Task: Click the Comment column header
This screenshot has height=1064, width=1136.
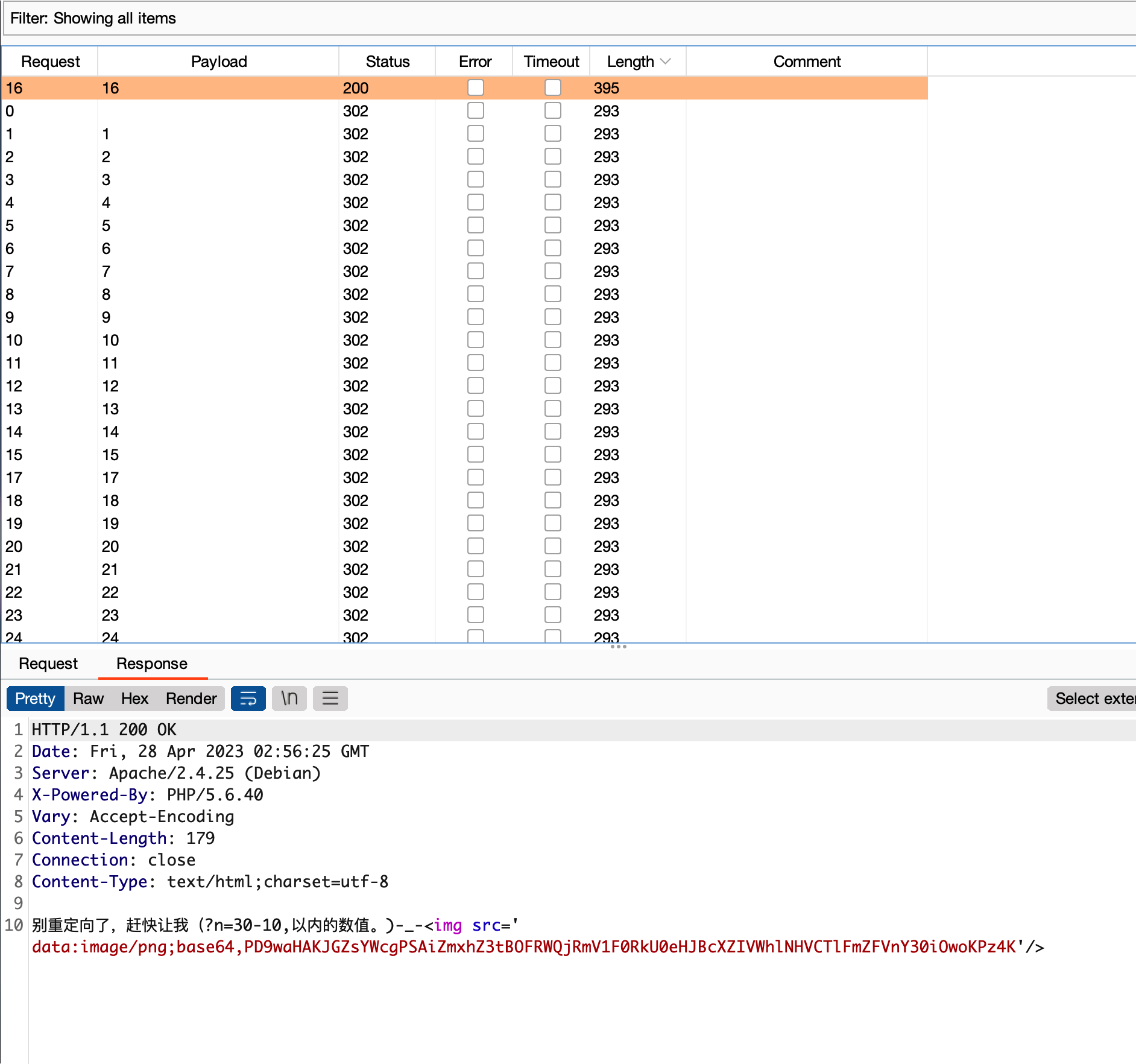Action: point(807,62)
